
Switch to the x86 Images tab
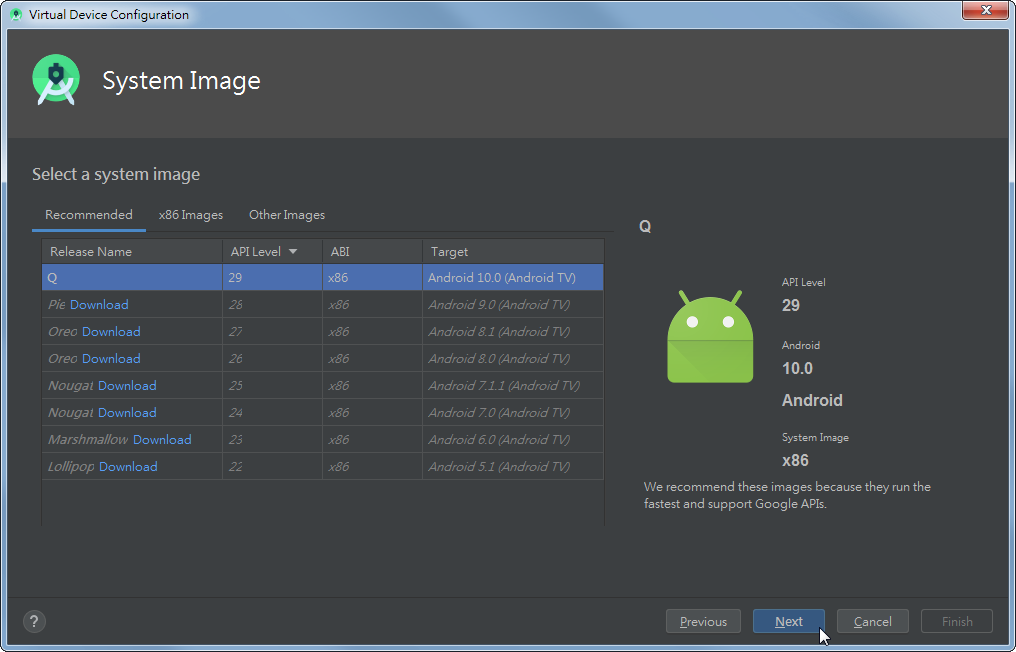[x=190, y=215]
